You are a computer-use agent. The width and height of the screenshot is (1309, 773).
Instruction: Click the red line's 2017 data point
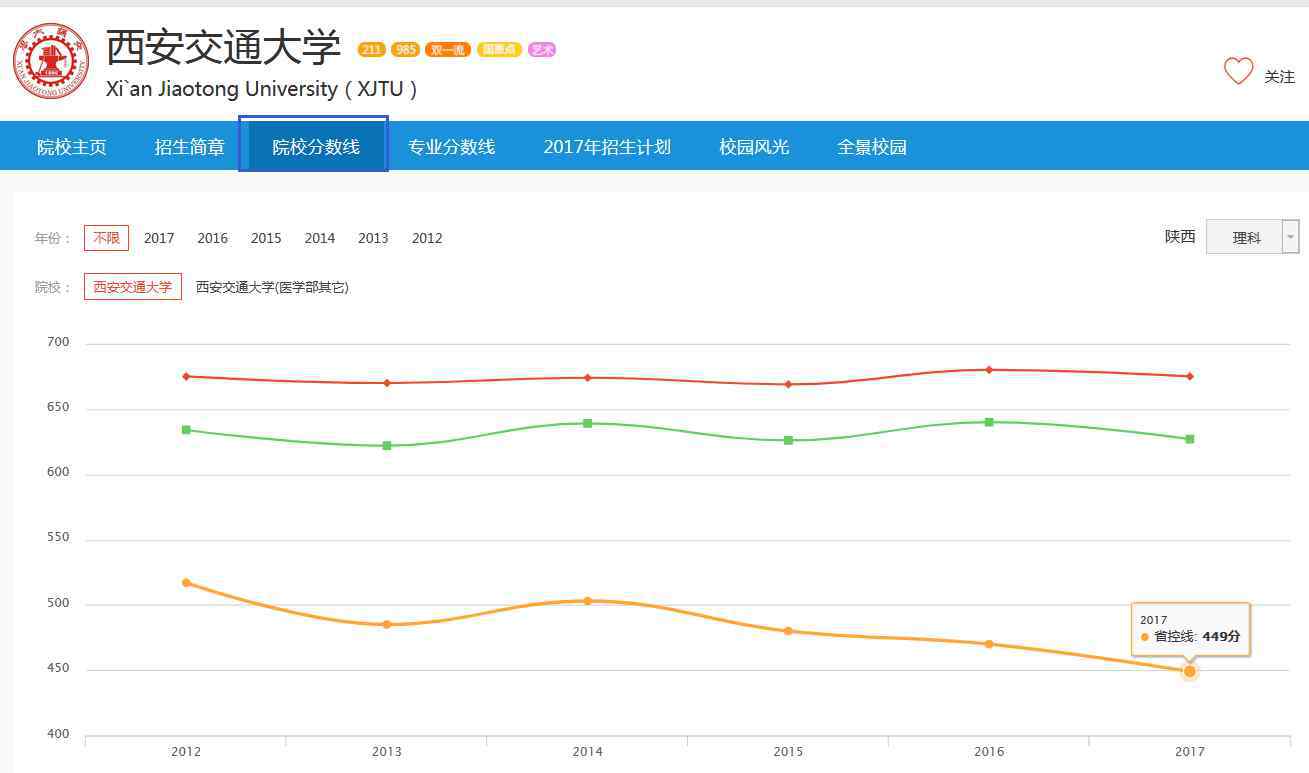coord(1190,376)
